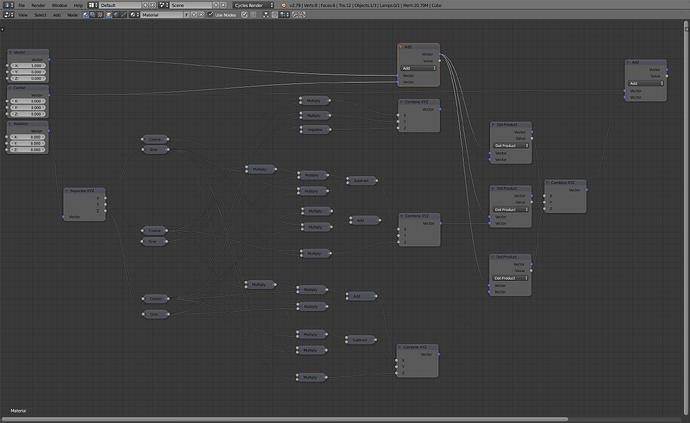Image resolution: width=690 pixels, height=423 pixels.
Task: Collapse the Separate XYZ node
Action: point(67,191)
